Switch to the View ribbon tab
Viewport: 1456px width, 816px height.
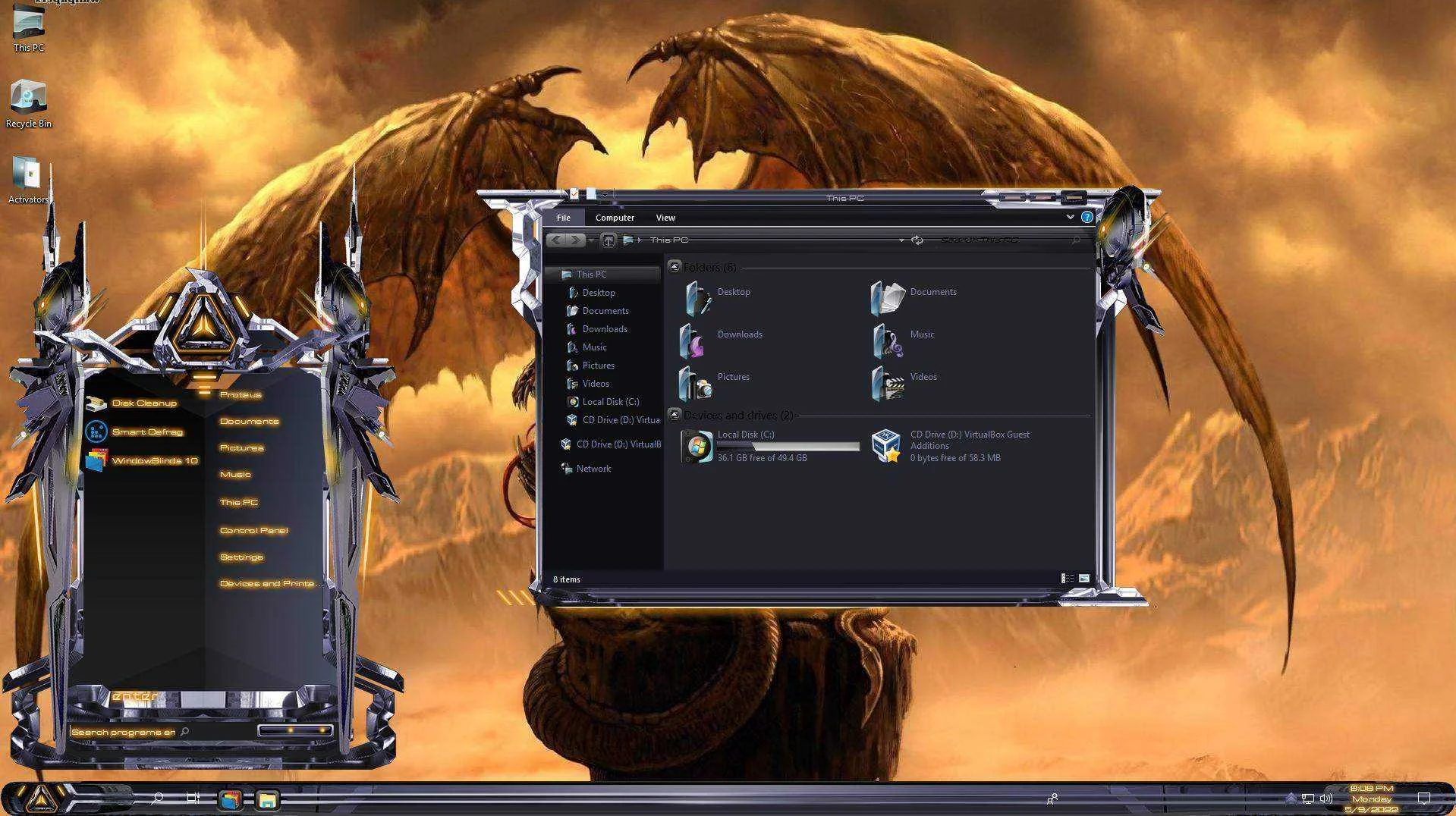pyautogui.click(x=665, y=218)
